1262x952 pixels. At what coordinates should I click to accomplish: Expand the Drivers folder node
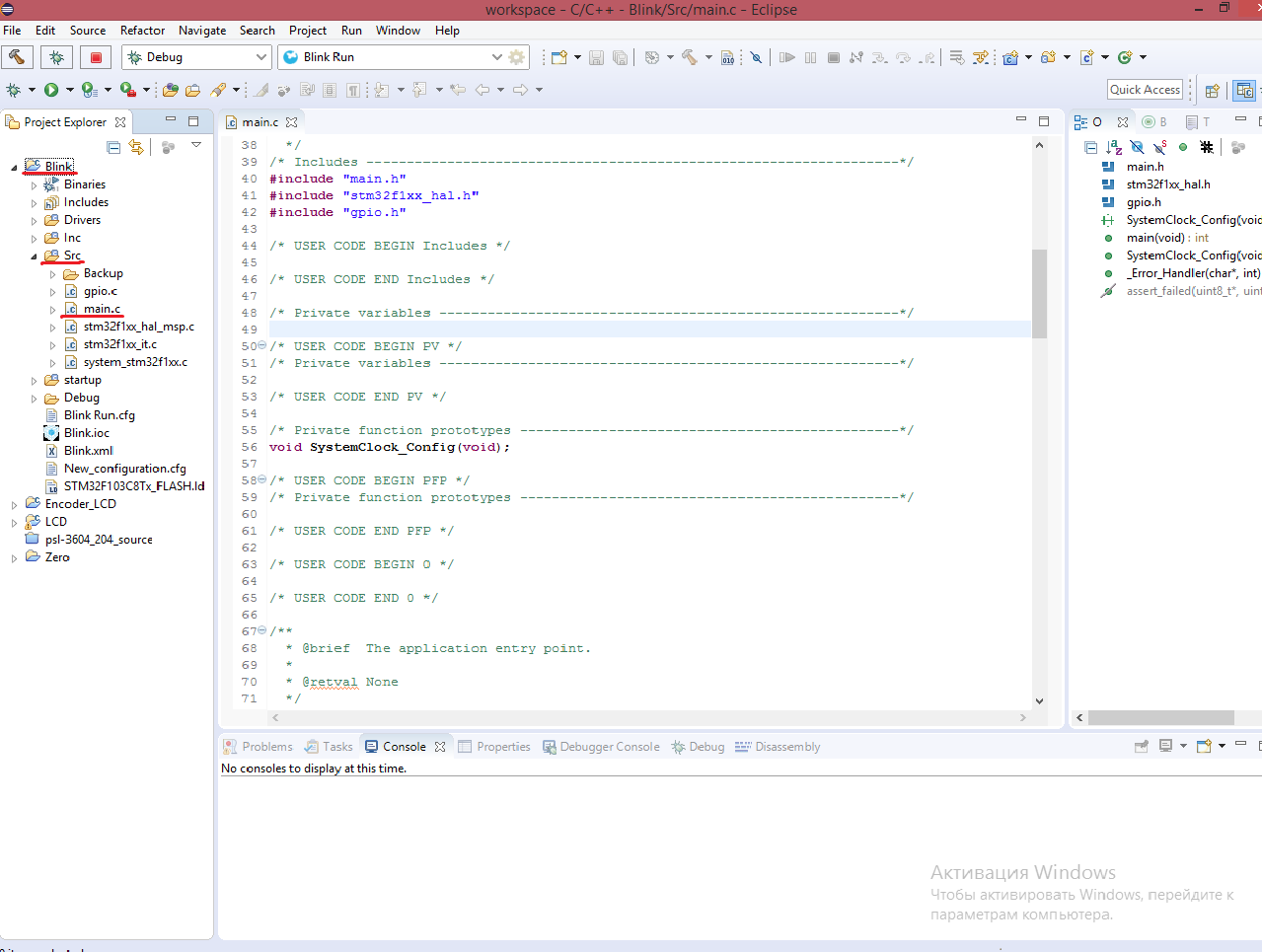(x=34, y=220)
